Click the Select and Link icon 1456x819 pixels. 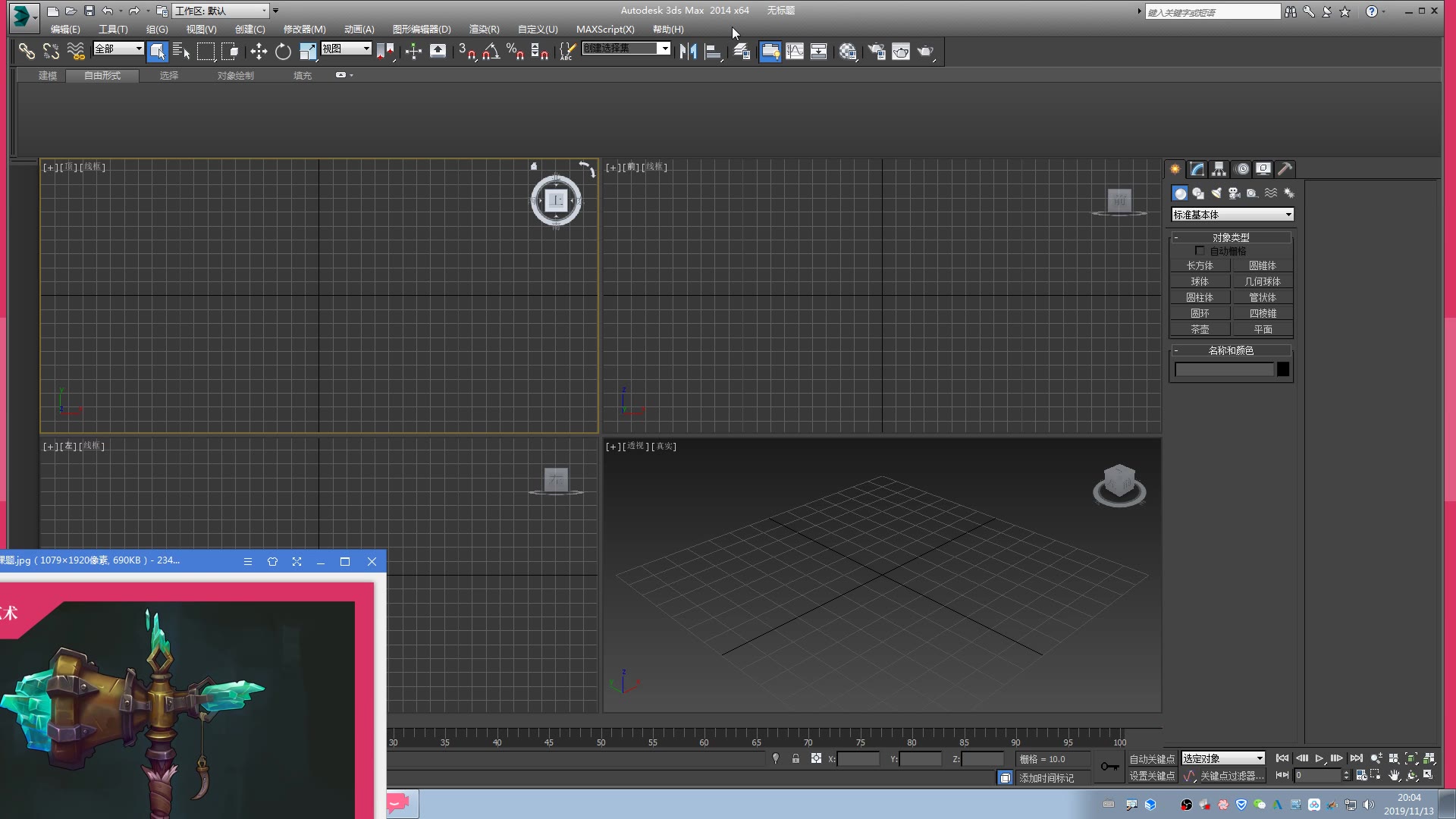(27, 52)
